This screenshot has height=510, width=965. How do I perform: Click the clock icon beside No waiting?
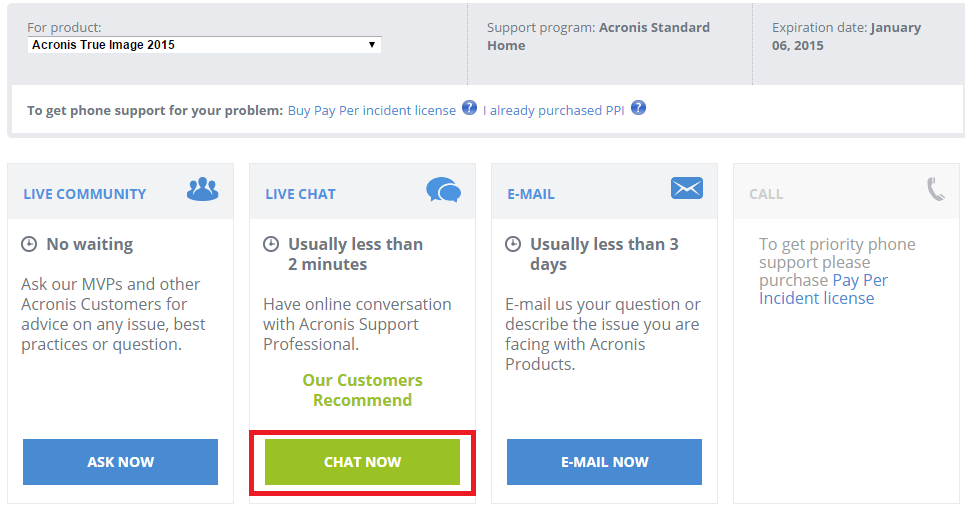(29, 244)
